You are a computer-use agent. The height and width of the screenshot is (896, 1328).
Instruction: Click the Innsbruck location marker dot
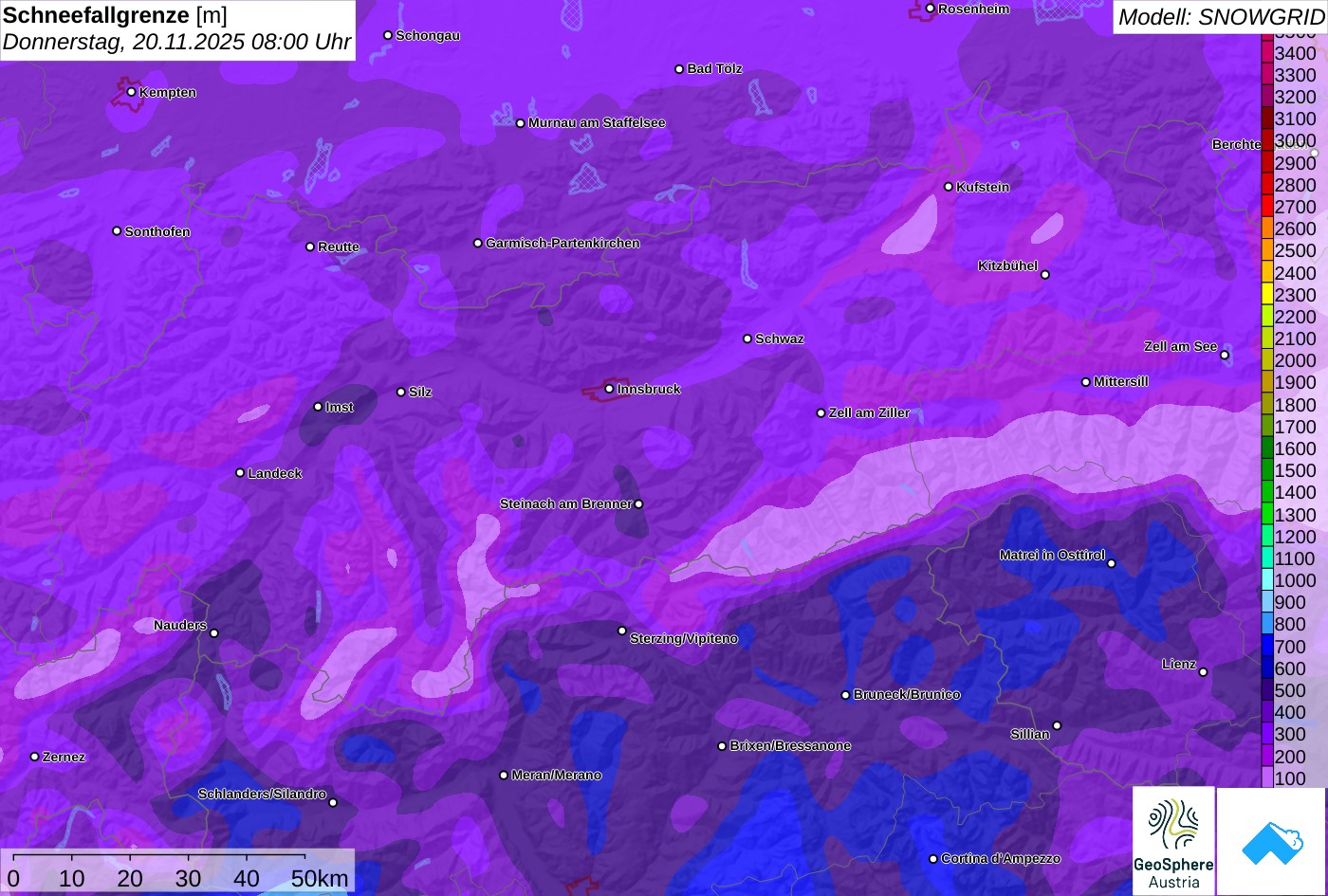pyautogui.click(x=609, y=389)
